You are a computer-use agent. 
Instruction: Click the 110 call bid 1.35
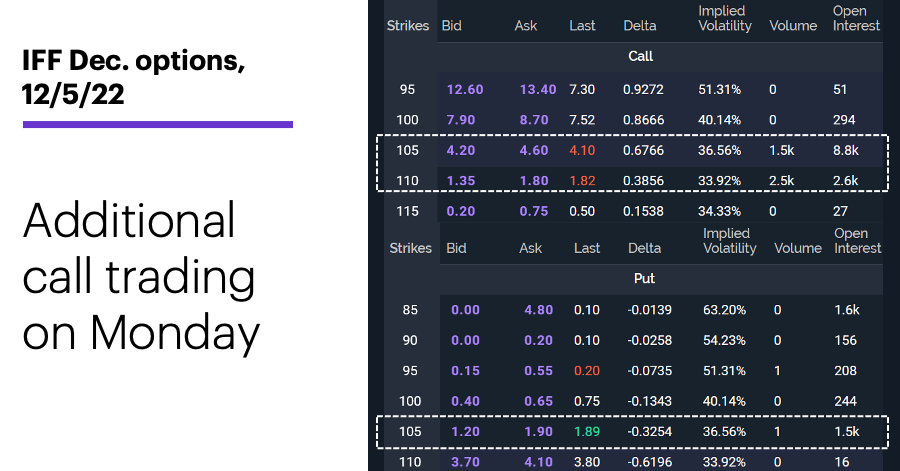point(461,181)
